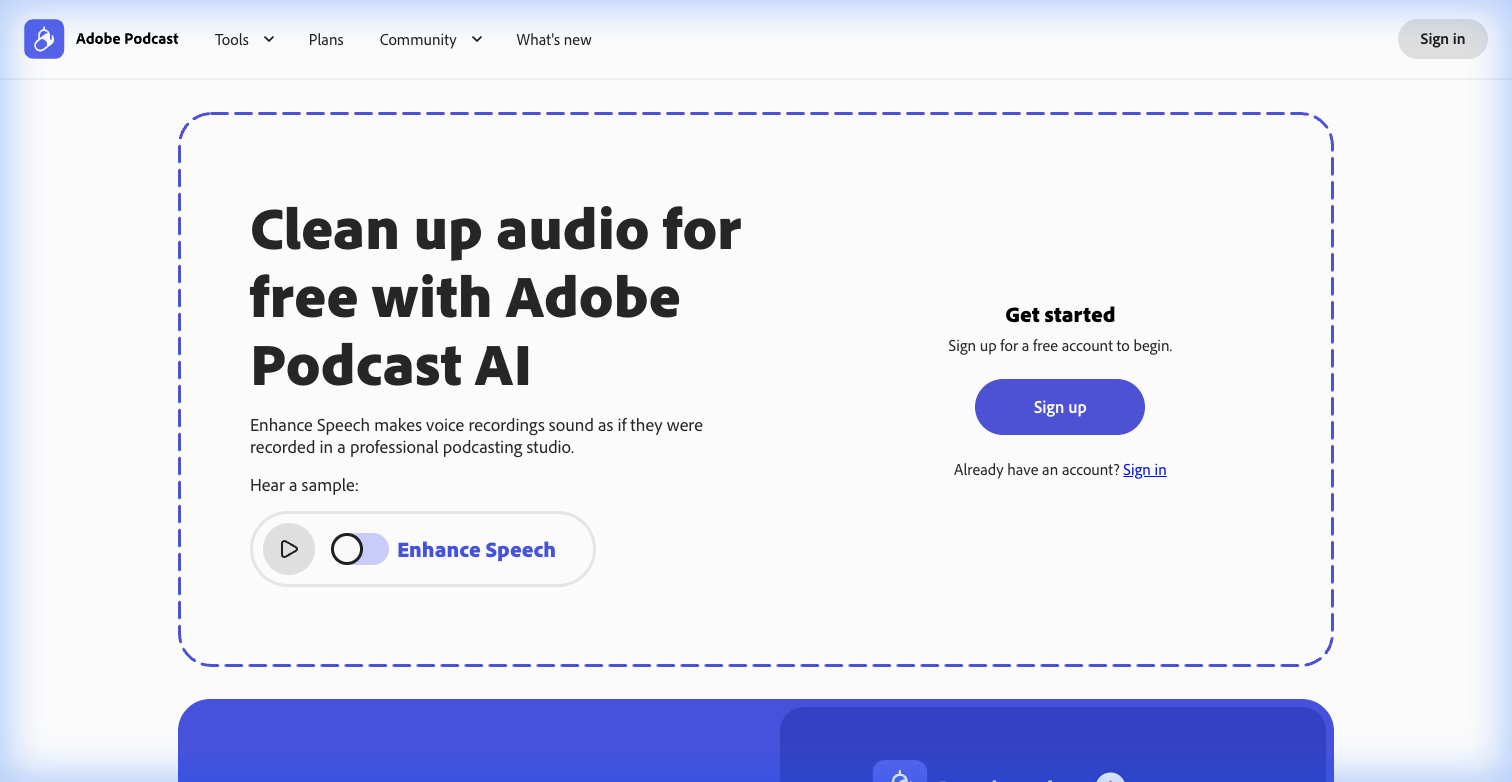This screenshot has width=1512, height=782.
Task: Open the Plans page from the navigation
Action: click(326, 39)
